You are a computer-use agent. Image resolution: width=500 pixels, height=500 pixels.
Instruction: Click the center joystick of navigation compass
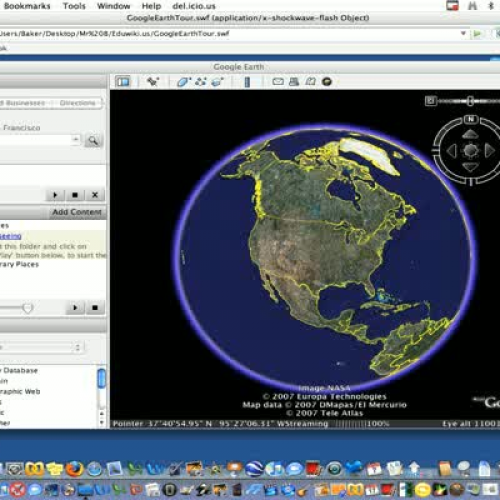point(470,151)
